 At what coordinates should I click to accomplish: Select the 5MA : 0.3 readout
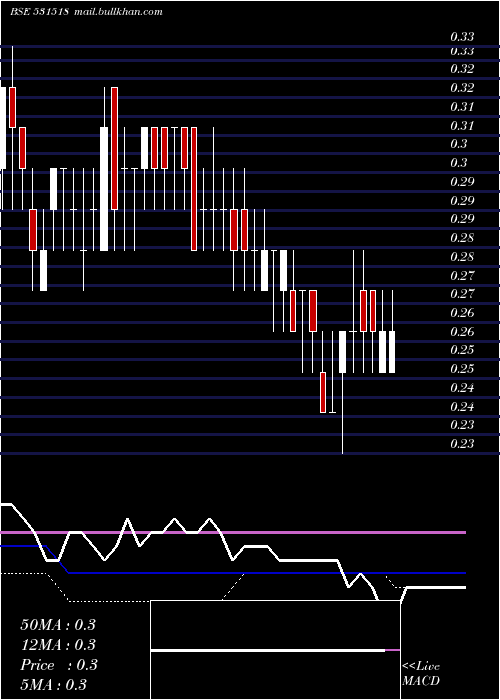tap(54, 685)
